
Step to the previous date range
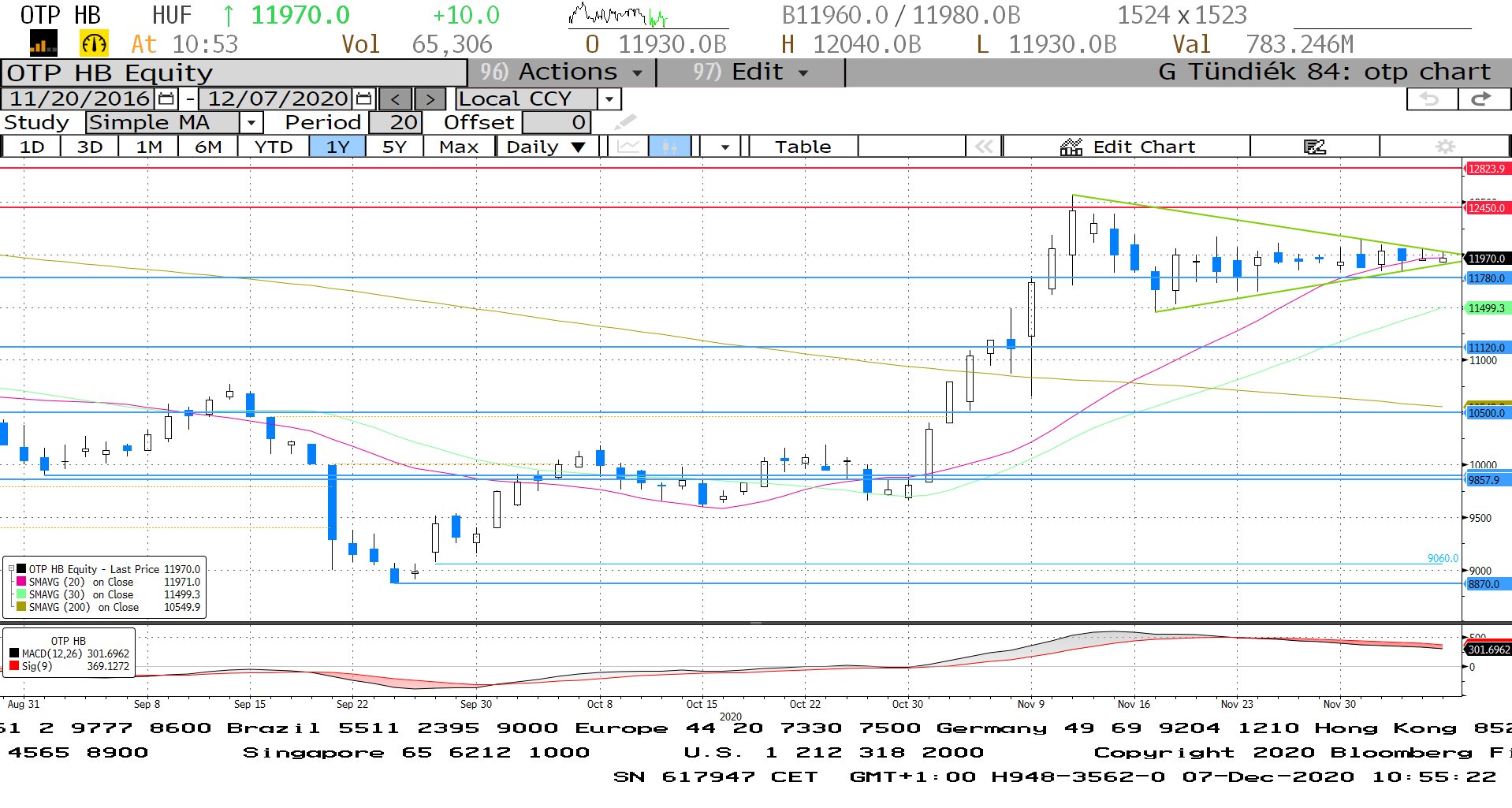tap(396, 99)
